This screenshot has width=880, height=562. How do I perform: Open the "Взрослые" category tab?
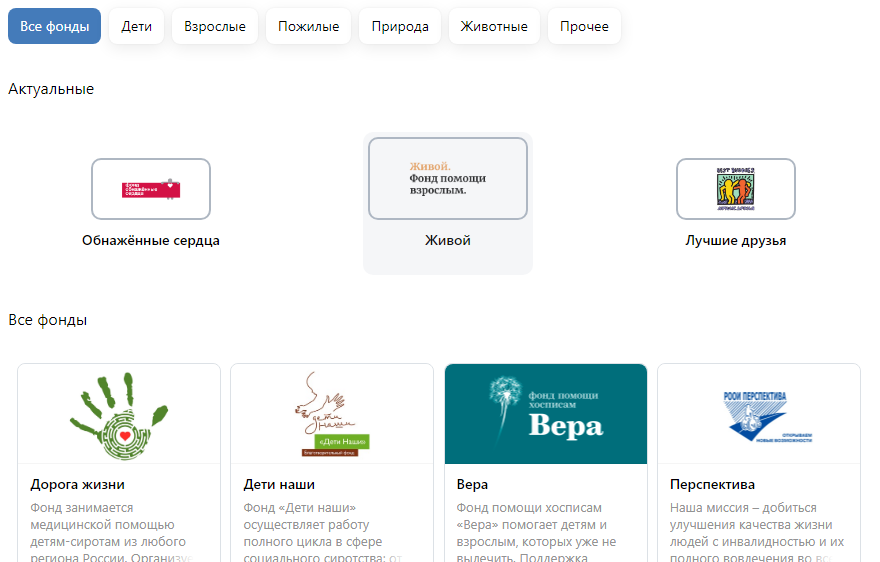click(x=215, y=27)
